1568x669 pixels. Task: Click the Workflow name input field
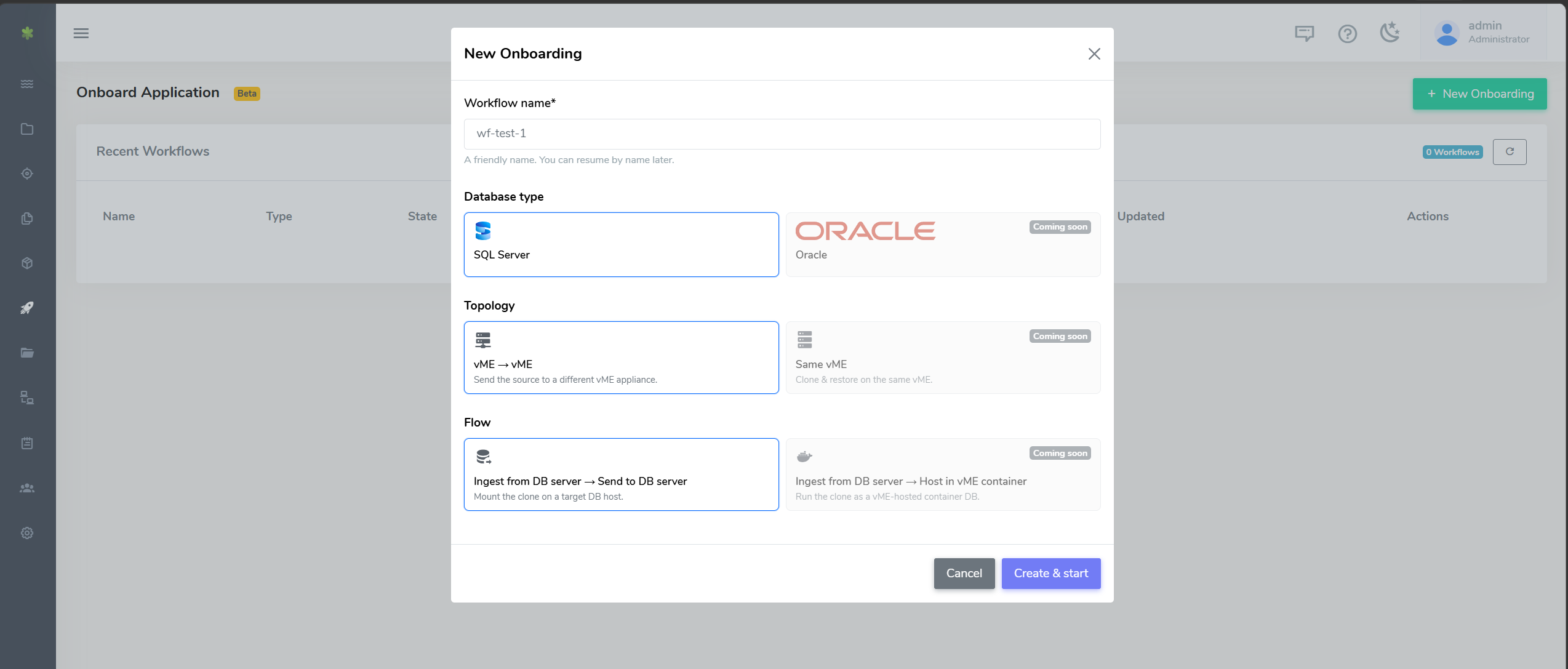coord(782,134)
